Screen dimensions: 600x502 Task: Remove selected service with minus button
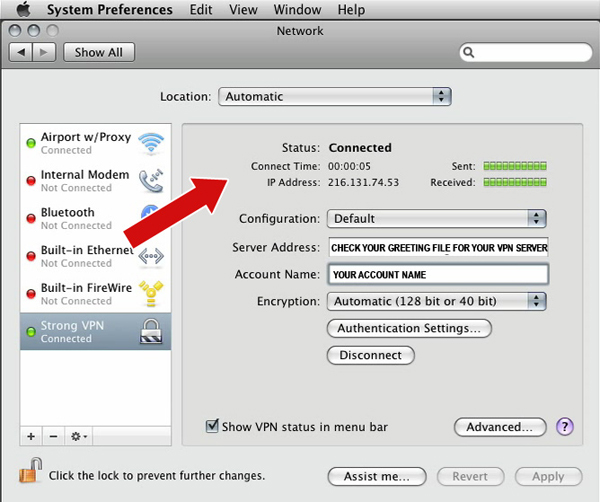pyautogui.click(x=52, y=437)
